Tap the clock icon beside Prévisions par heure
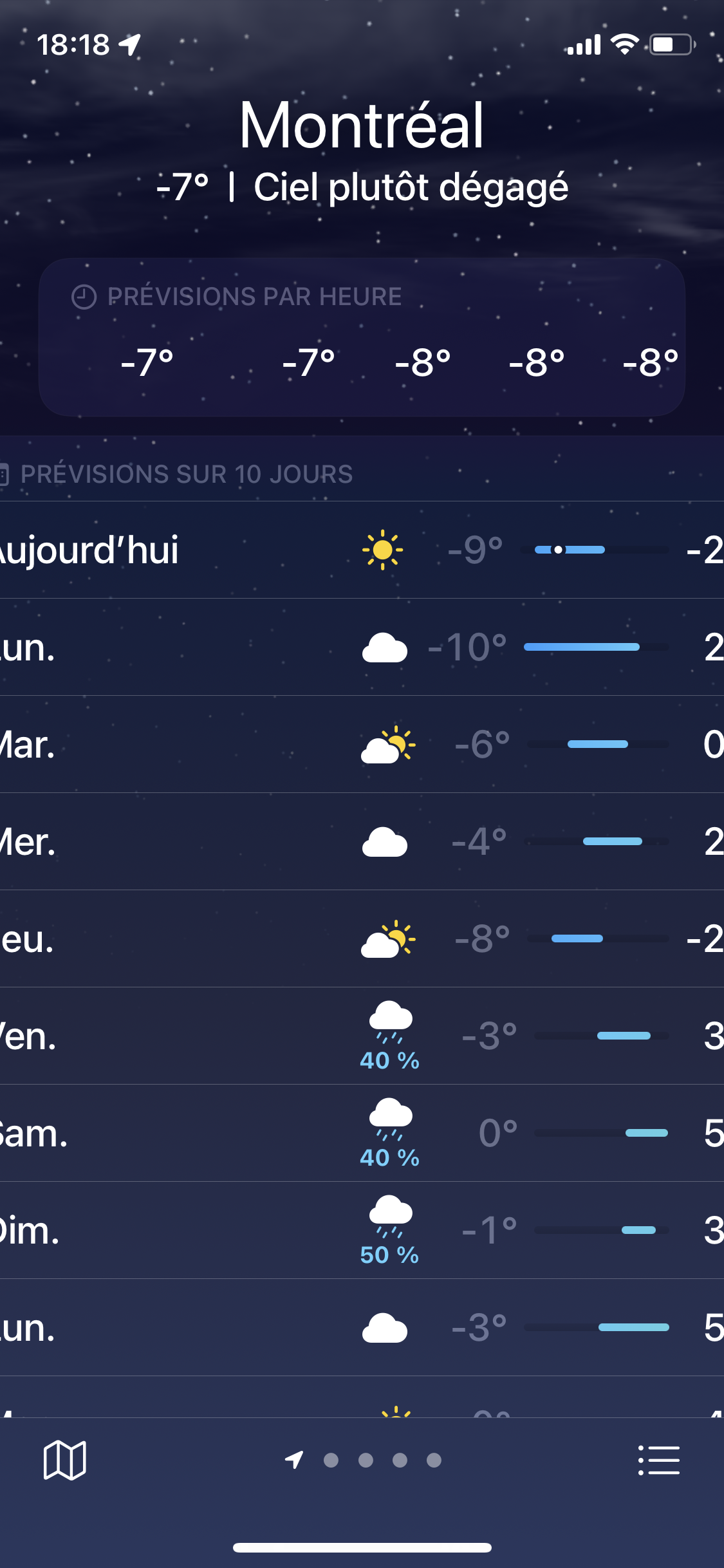Viewport: 724px width, 1568px height. (x=84, y=297)
